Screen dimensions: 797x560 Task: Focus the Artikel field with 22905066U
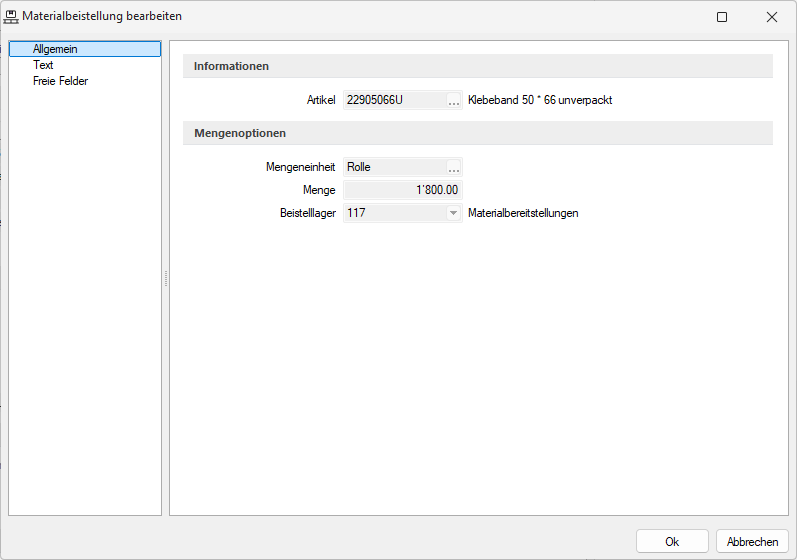click(393, 100)
